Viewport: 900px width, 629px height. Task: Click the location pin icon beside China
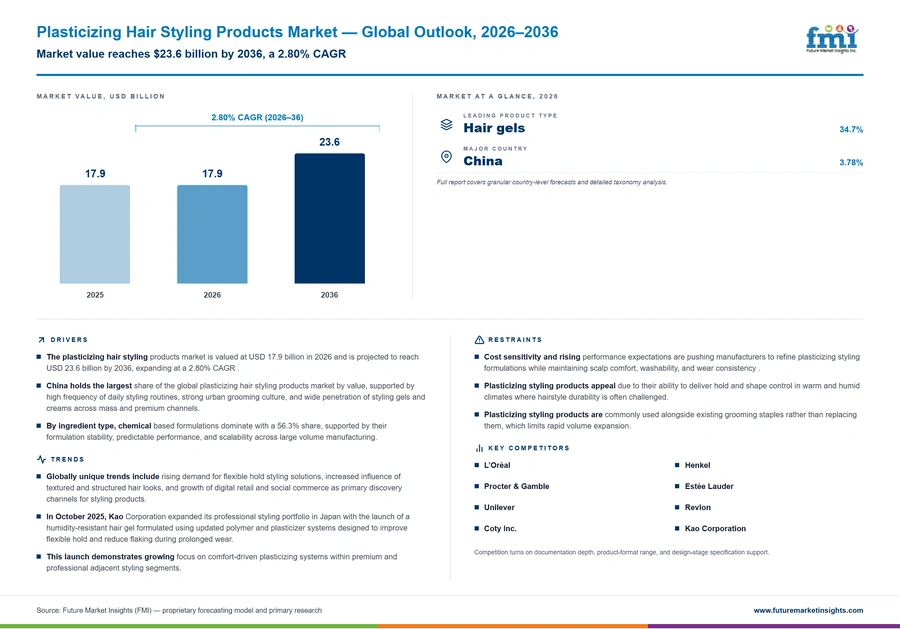click(446, 157)
